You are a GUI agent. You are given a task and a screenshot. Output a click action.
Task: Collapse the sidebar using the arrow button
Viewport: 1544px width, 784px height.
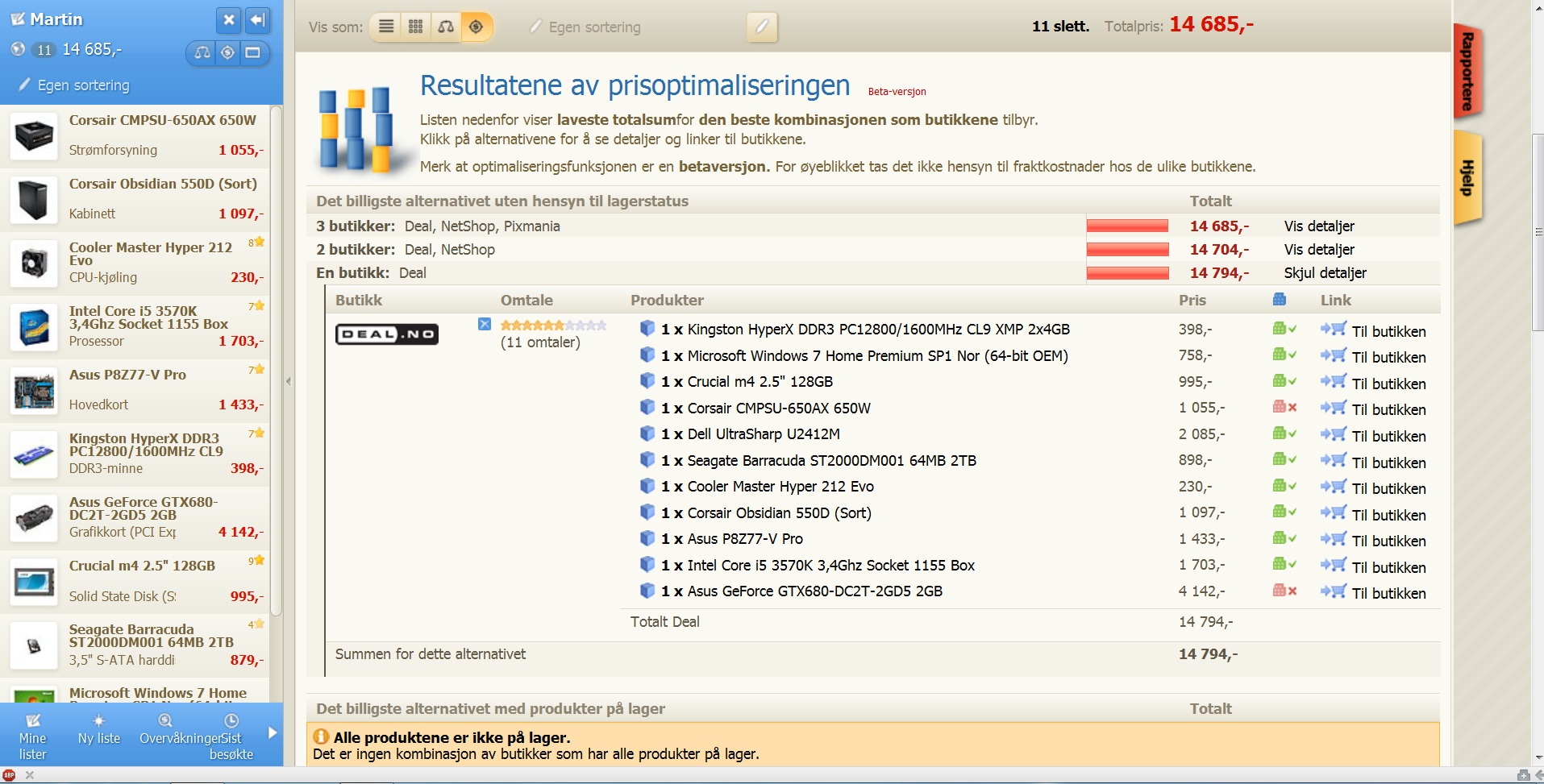click(x=258, y=20)
